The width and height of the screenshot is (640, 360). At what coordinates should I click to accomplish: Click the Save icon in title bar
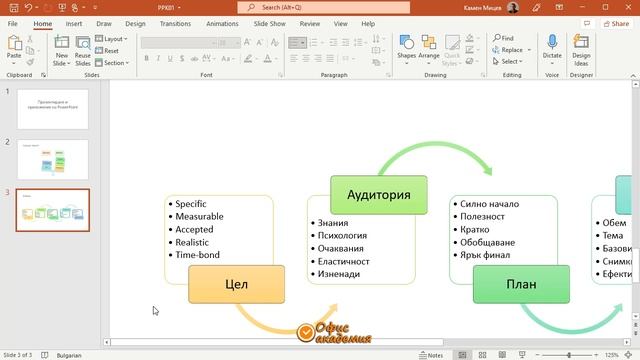13,7
